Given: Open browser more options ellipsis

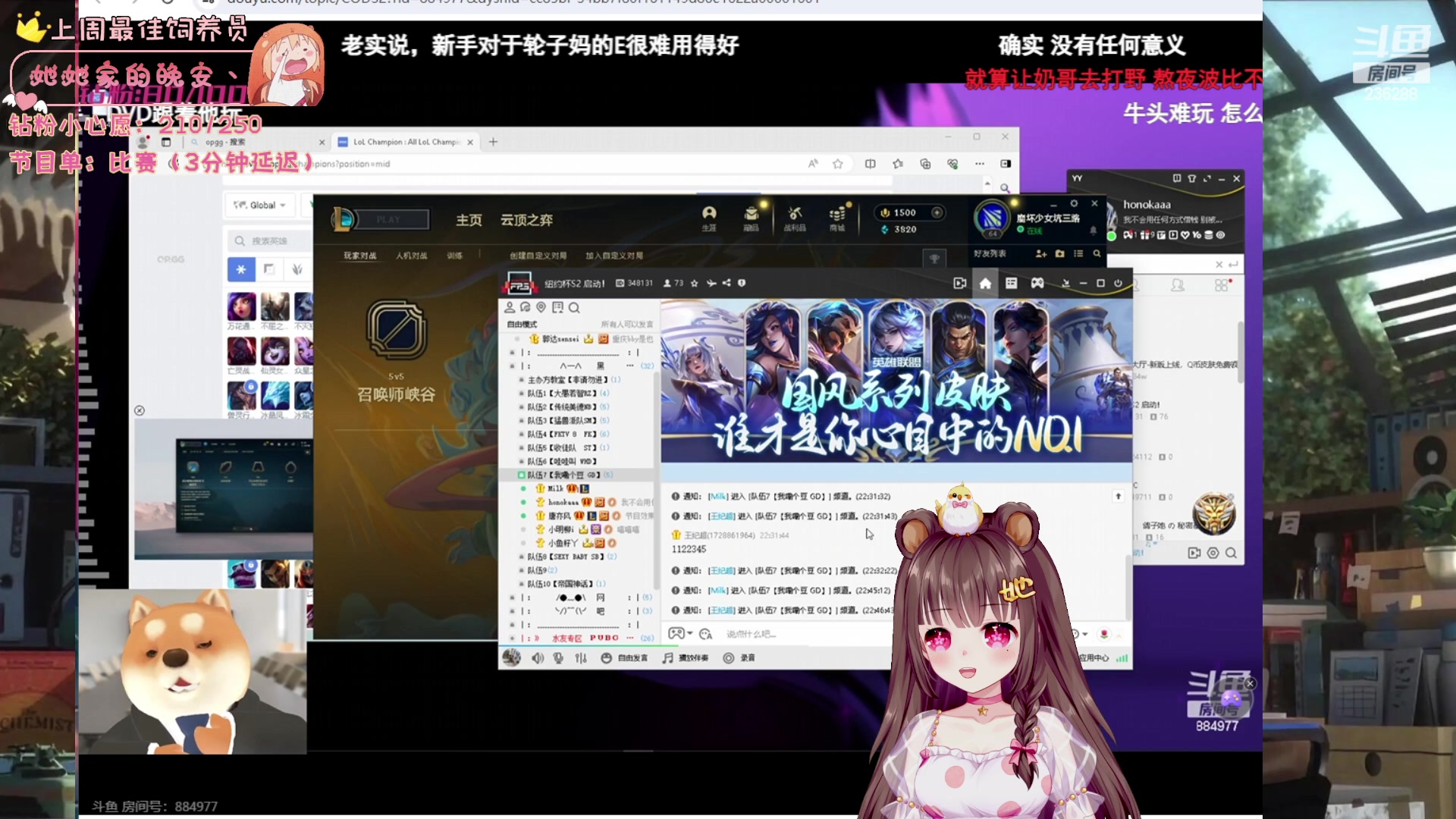Looking at the screenshot, I should tap(980, 164).
